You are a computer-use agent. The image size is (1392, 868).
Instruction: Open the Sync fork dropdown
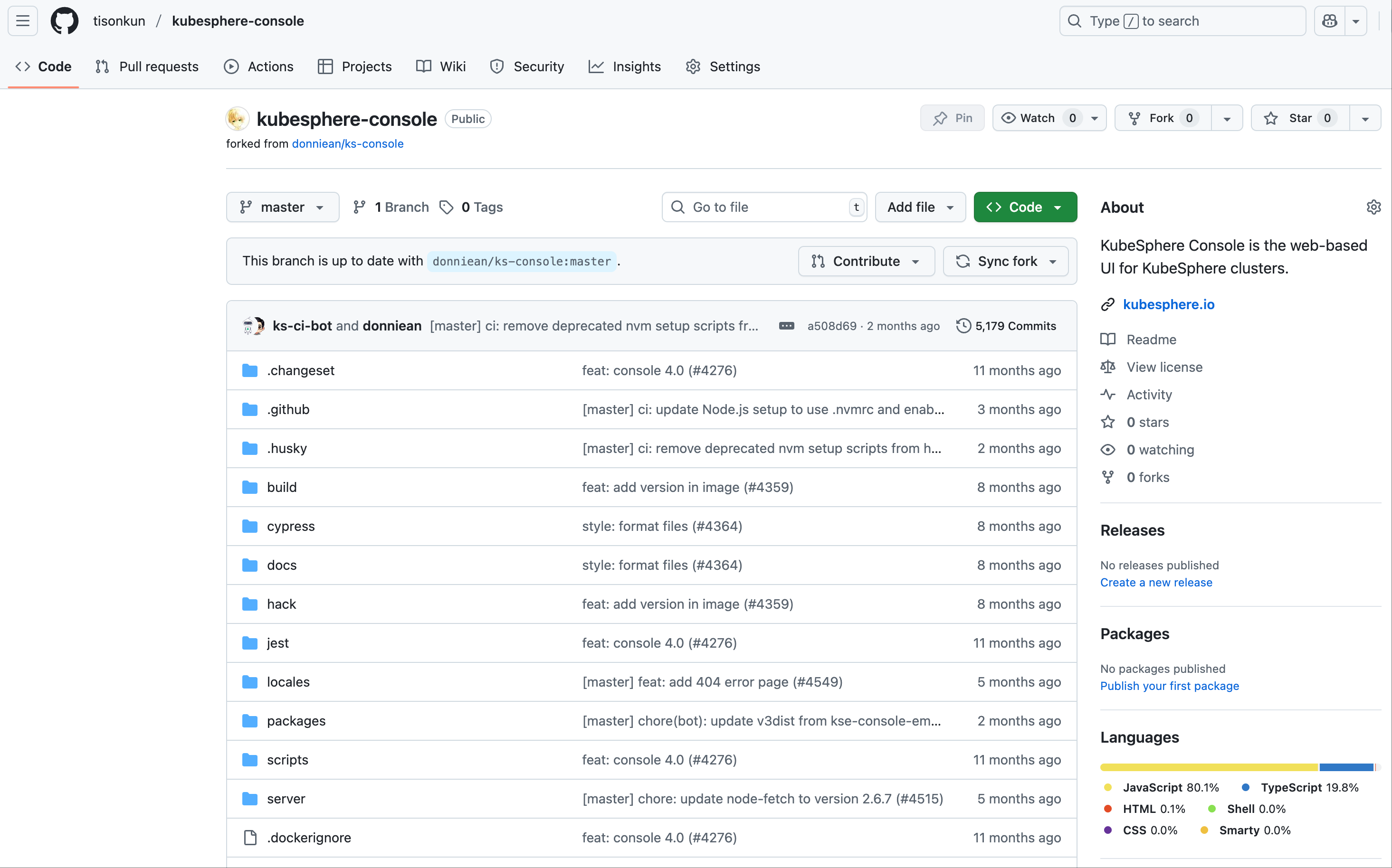[x=1006, y=261]
